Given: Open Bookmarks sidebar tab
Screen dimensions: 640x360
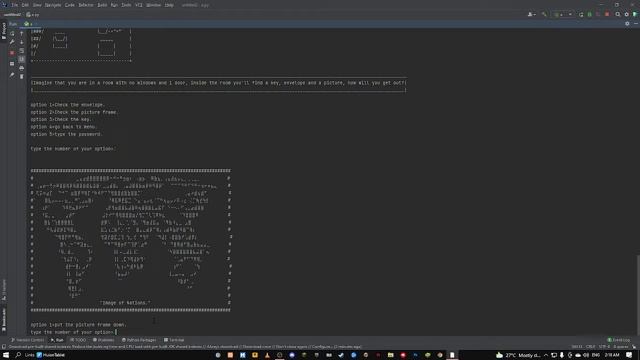Looking at the screenshot, I should 4,320.
